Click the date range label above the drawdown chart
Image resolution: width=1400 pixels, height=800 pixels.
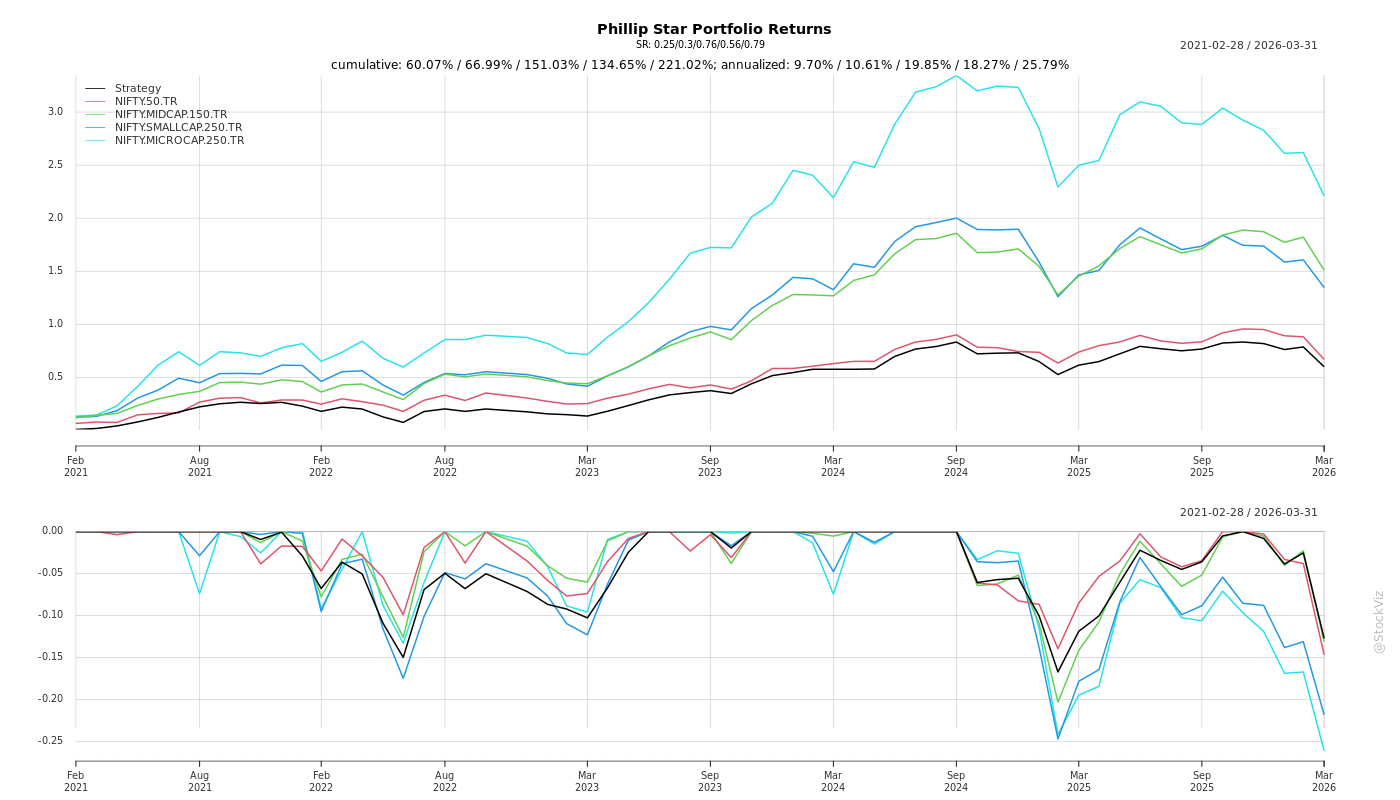pyautogui.click(x=1248, y=512)
